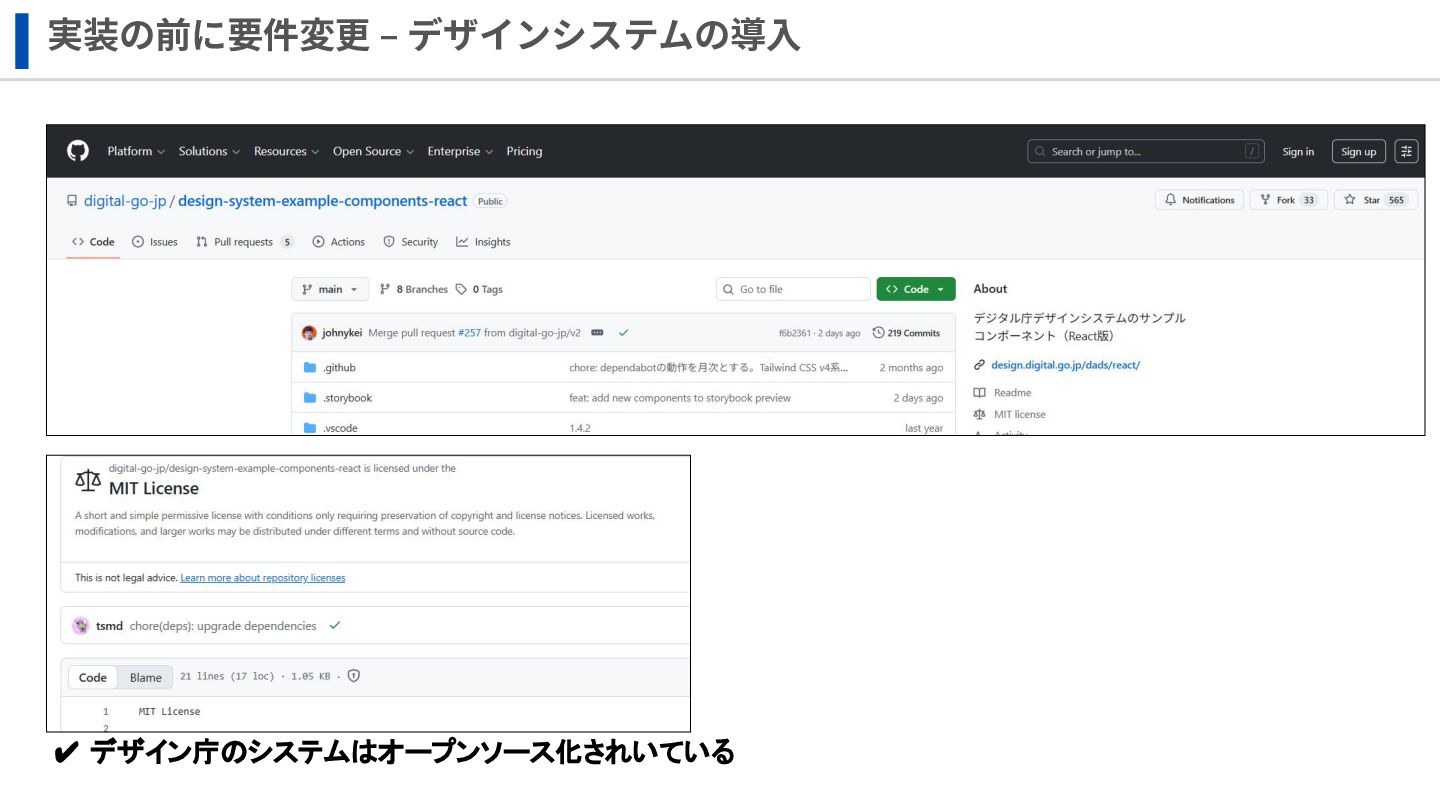Open the .vscode folder
The image size is (1440, 810).
coord(340,428)
